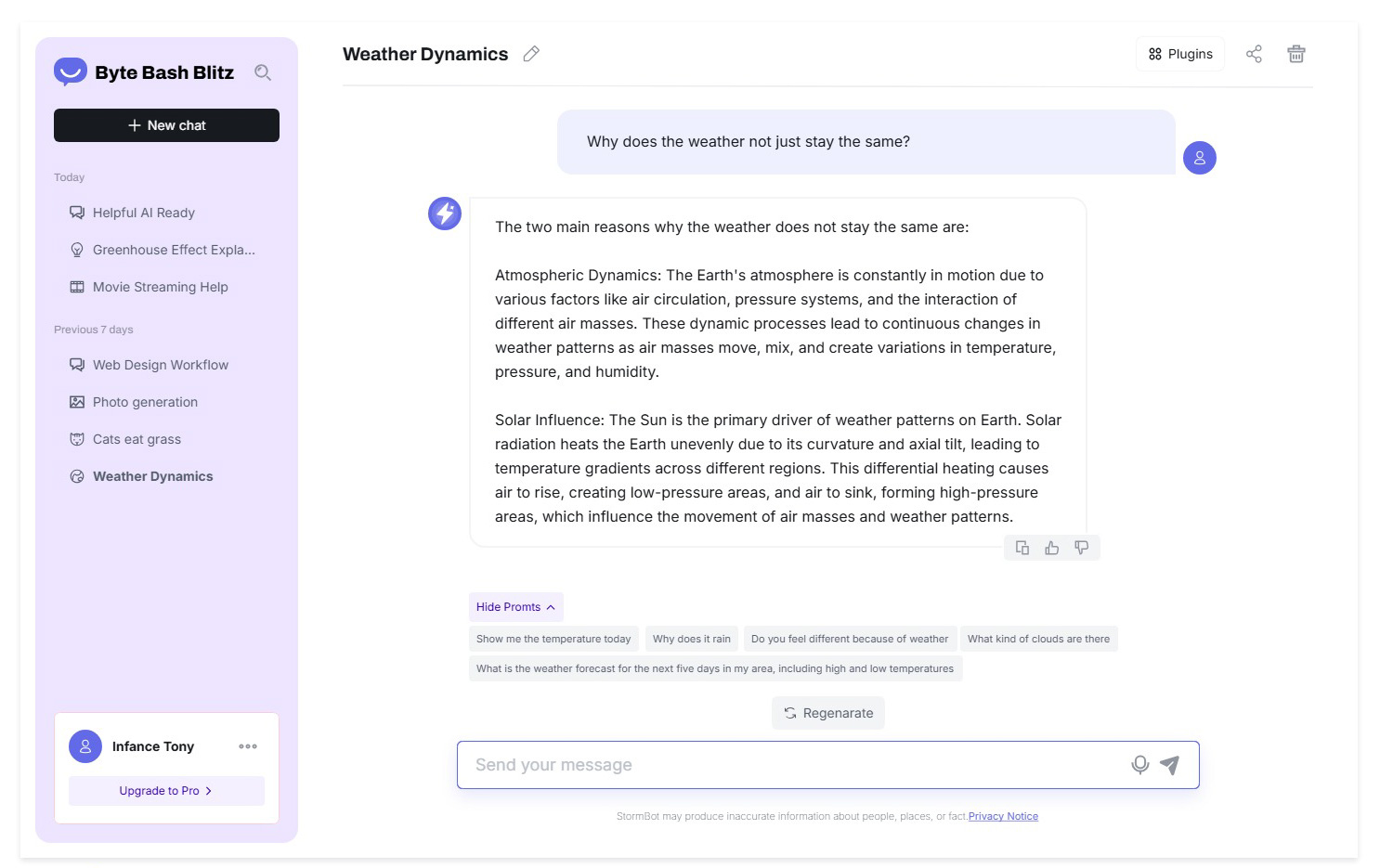Screen dimensions: 1380x868
Task: Share this conversation using the share icon
Action: tap(1254, 54)
